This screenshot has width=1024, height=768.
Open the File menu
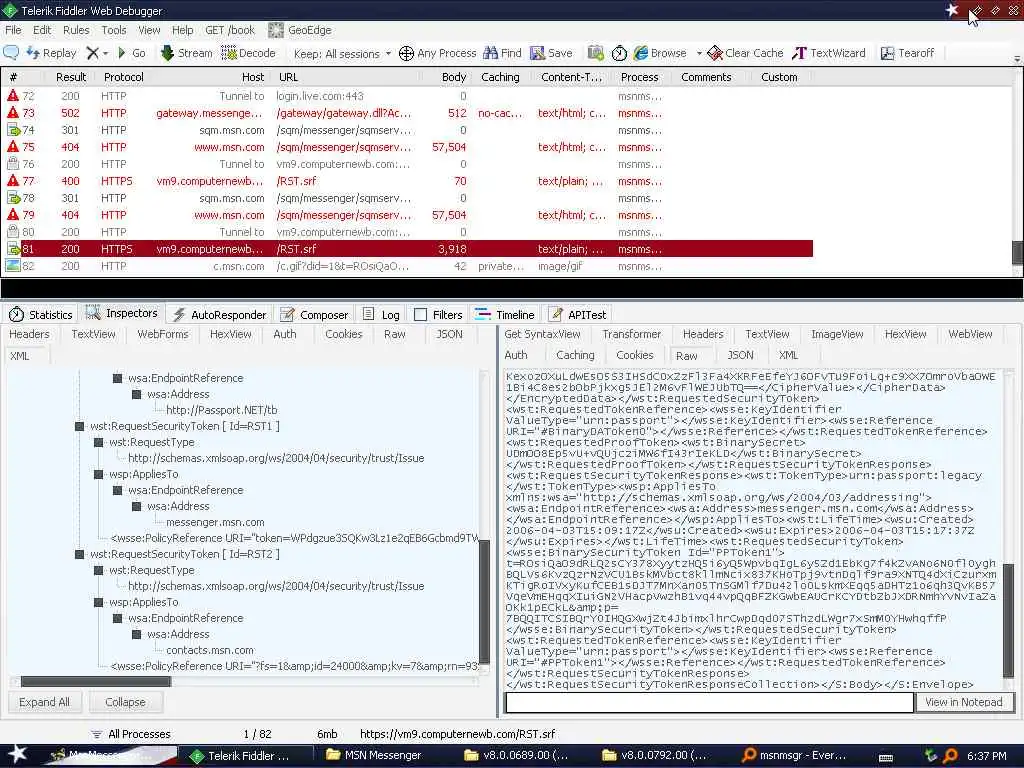click(x=13, y=30)
